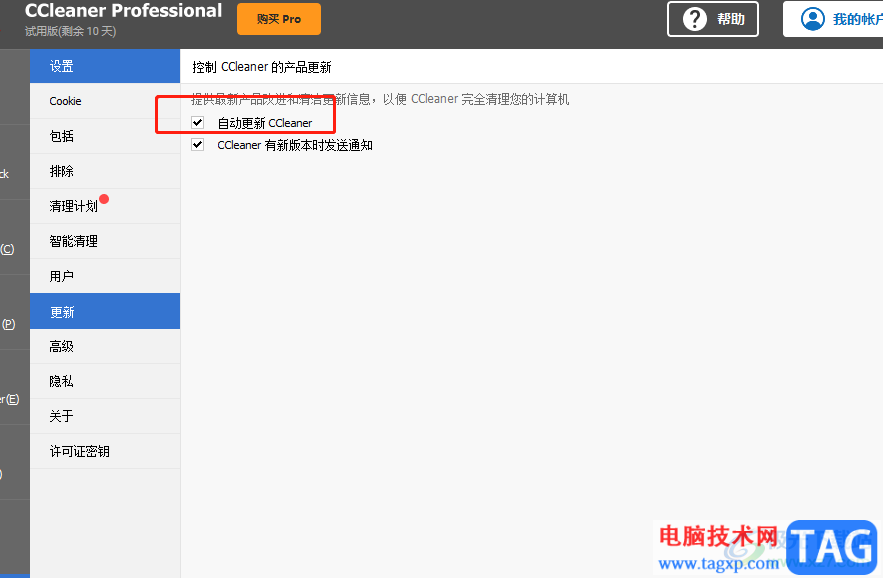This screenshot has height=578, width=883.
Task: Open the 用户 users section
Action: click(x=105, y=276)
